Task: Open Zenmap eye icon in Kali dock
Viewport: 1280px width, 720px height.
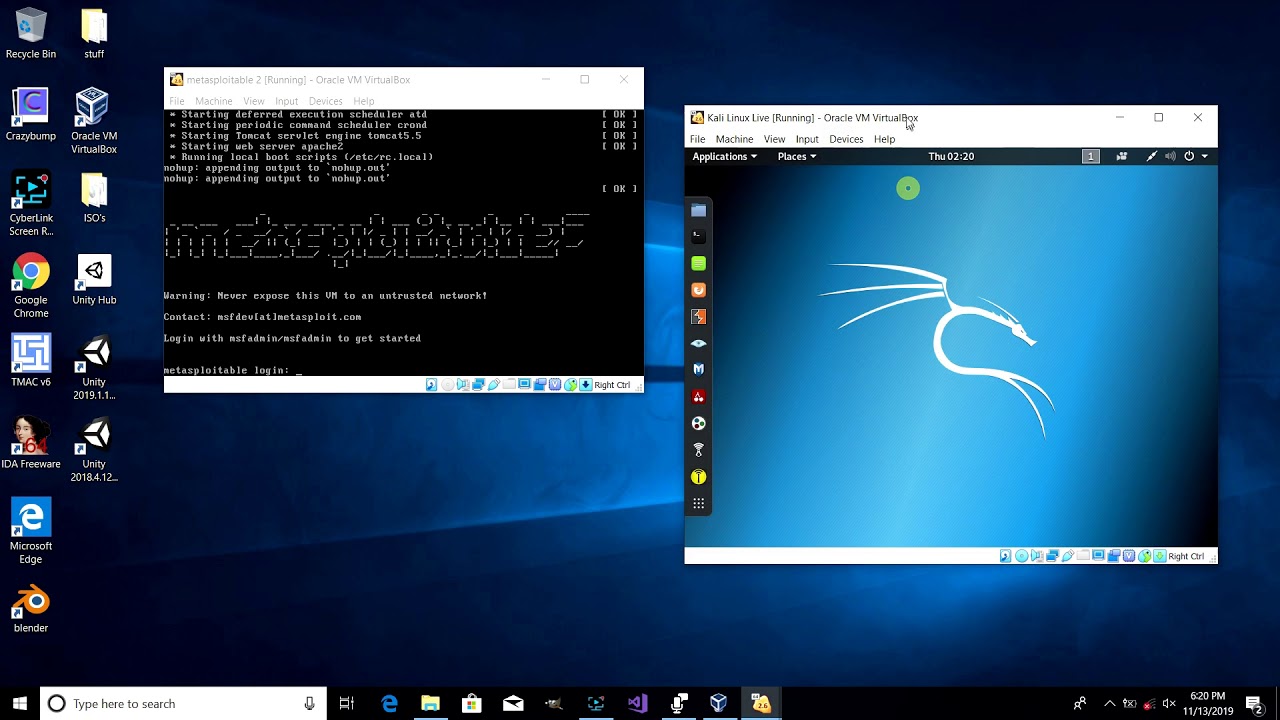Action: 698,343
